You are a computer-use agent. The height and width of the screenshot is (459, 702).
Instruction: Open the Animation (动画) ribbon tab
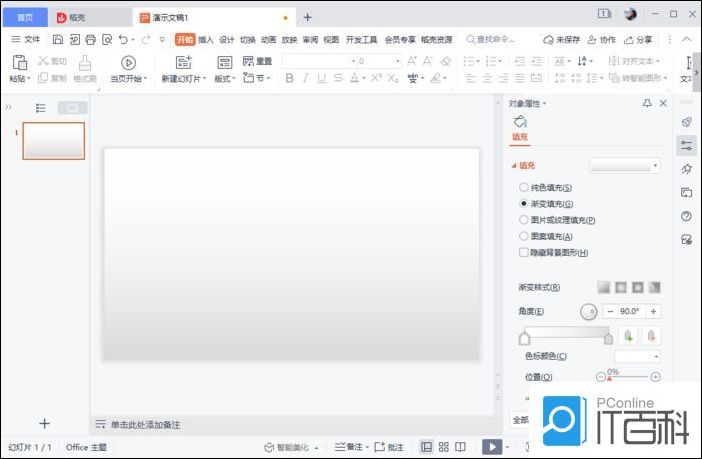(268, 40)
